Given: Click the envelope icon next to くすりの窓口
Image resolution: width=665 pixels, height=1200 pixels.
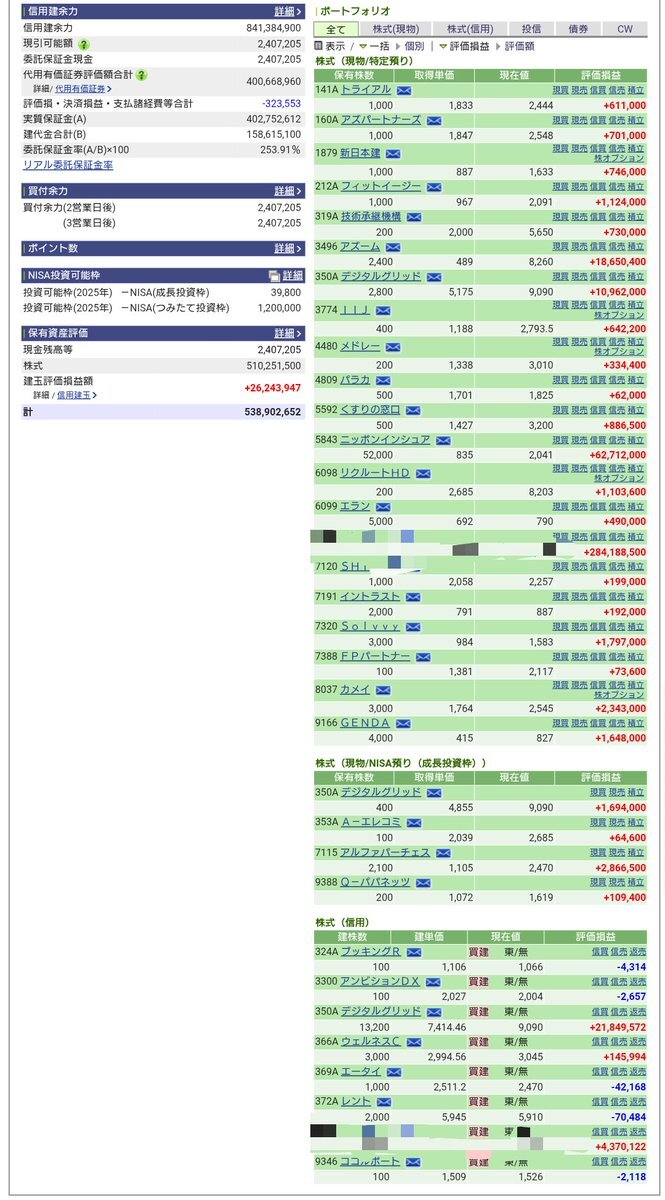Looking at the screenshot, I should (414, 410).
